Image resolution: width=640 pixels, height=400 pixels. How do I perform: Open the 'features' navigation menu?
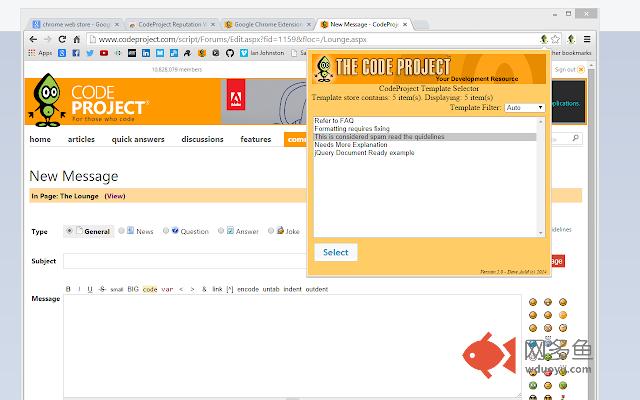(x=256, y=139)
